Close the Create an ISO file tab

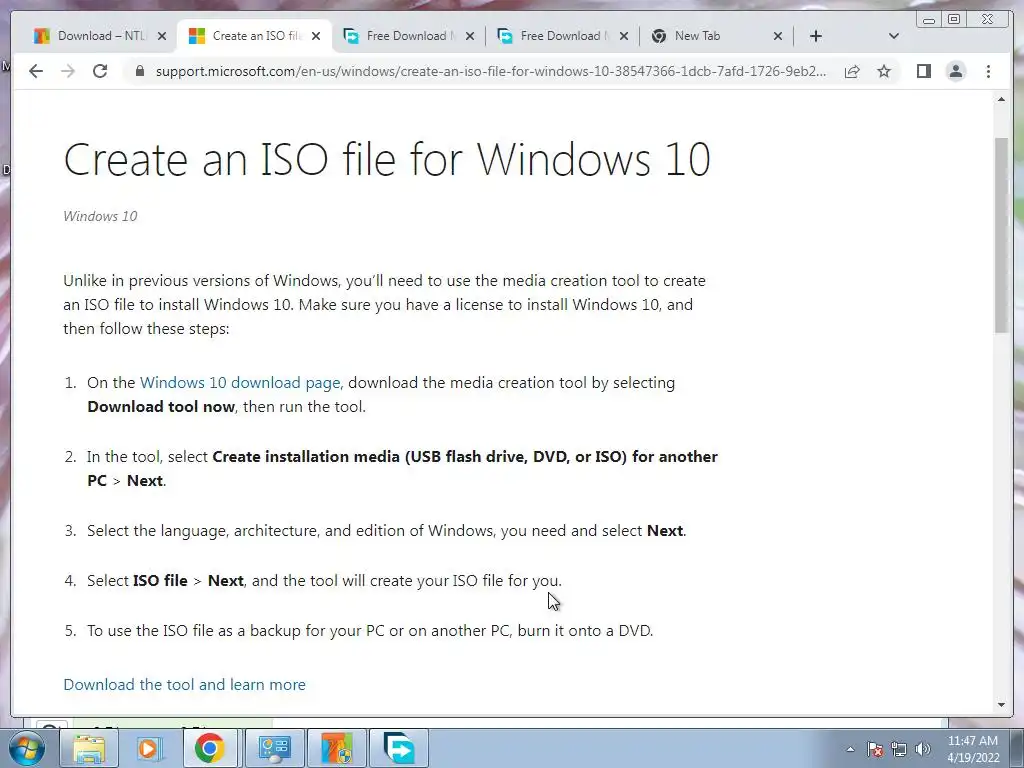pos(316,36)
